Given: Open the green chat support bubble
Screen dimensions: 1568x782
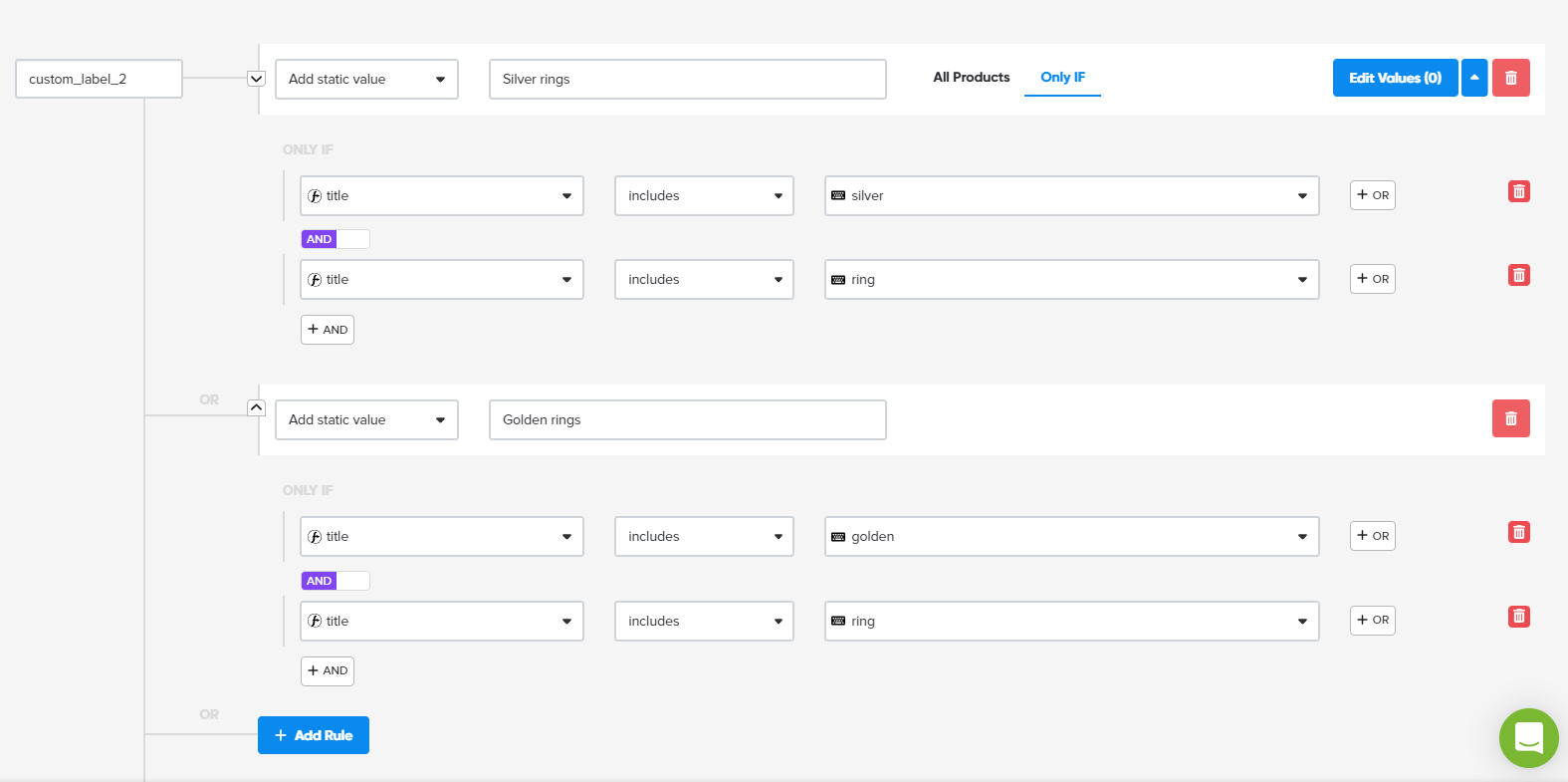Looking at the screenshot, I should (x=1528, y=738).
